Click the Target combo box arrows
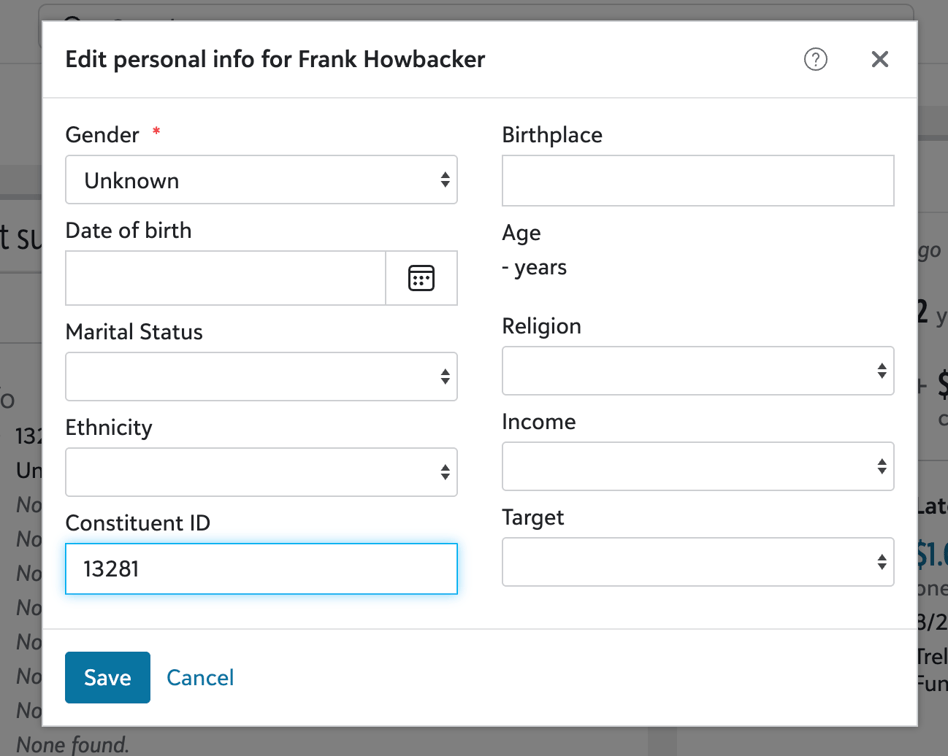Image resolution: width=948 pixels, height=756 pixels. click(x=881, y=562)
